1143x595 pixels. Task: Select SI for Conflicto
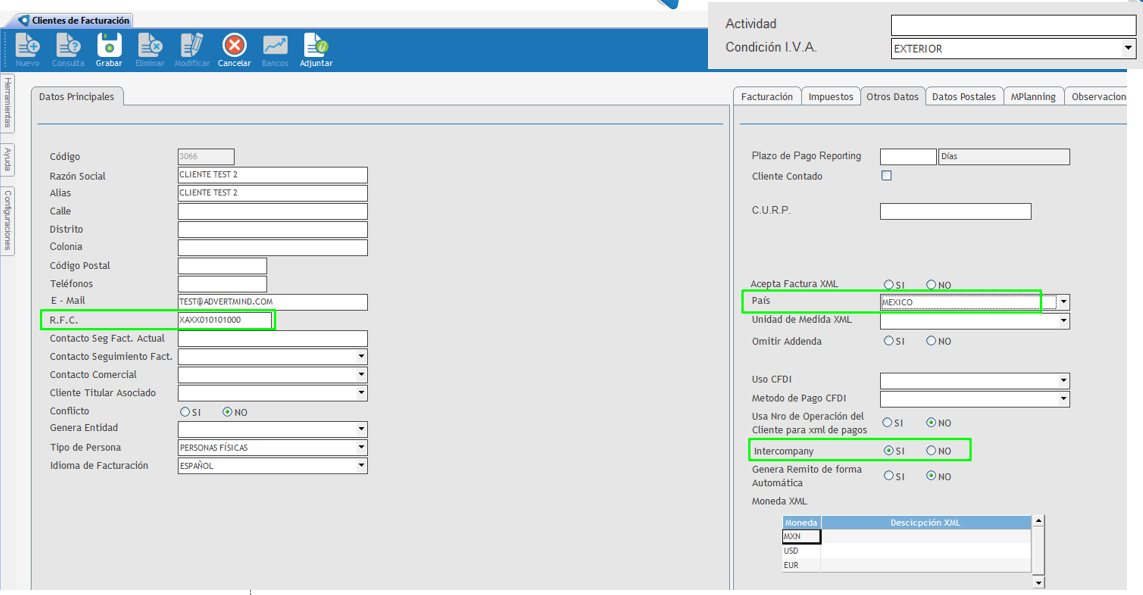(184, 412)
